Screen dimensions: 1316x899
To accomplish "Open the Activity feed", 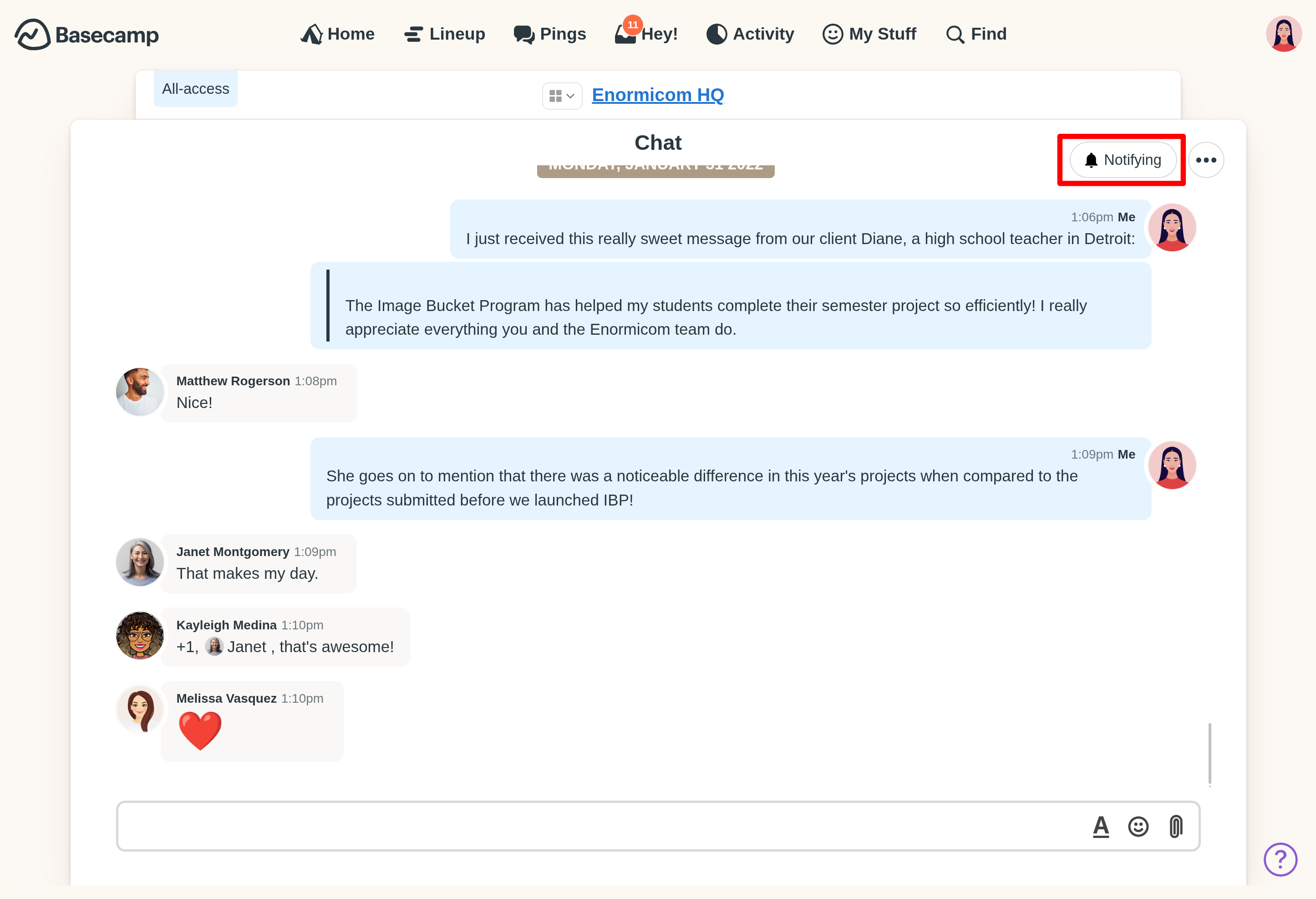I will point(750,34).
